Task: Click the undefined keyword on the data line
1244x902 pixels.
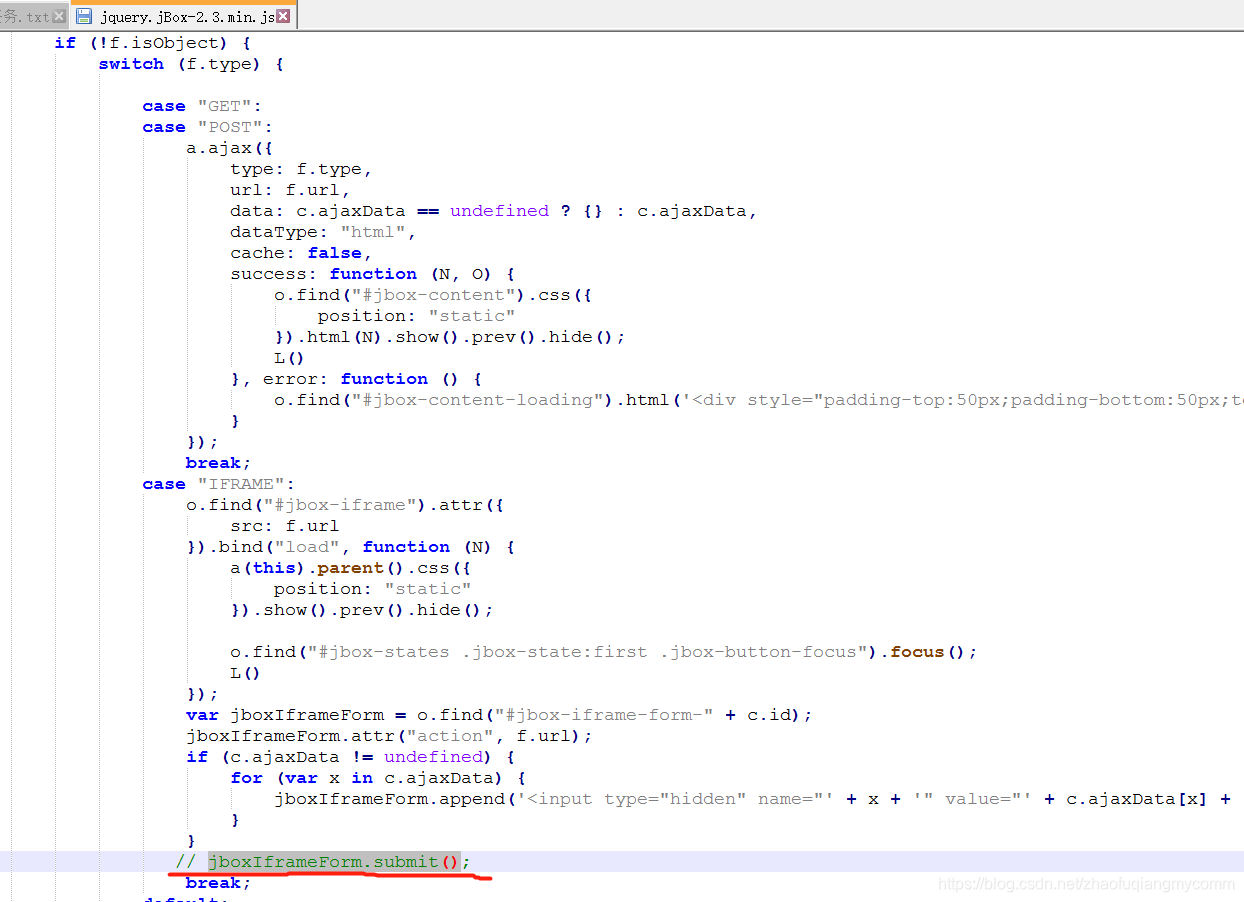Action: click(499, 210)
